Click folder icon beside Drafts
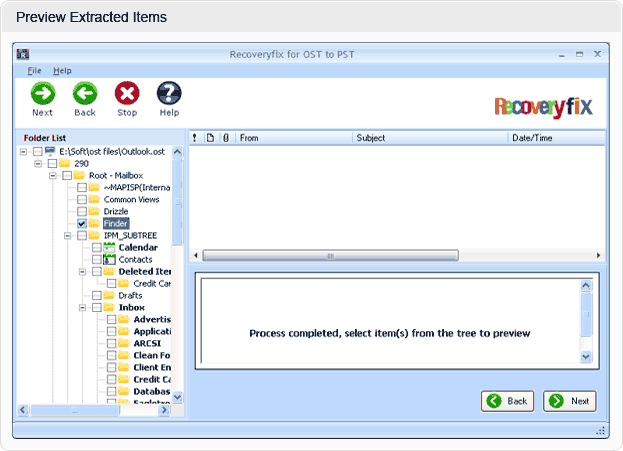The height and width of the screenshot is (451, 623). coord(109,295)
